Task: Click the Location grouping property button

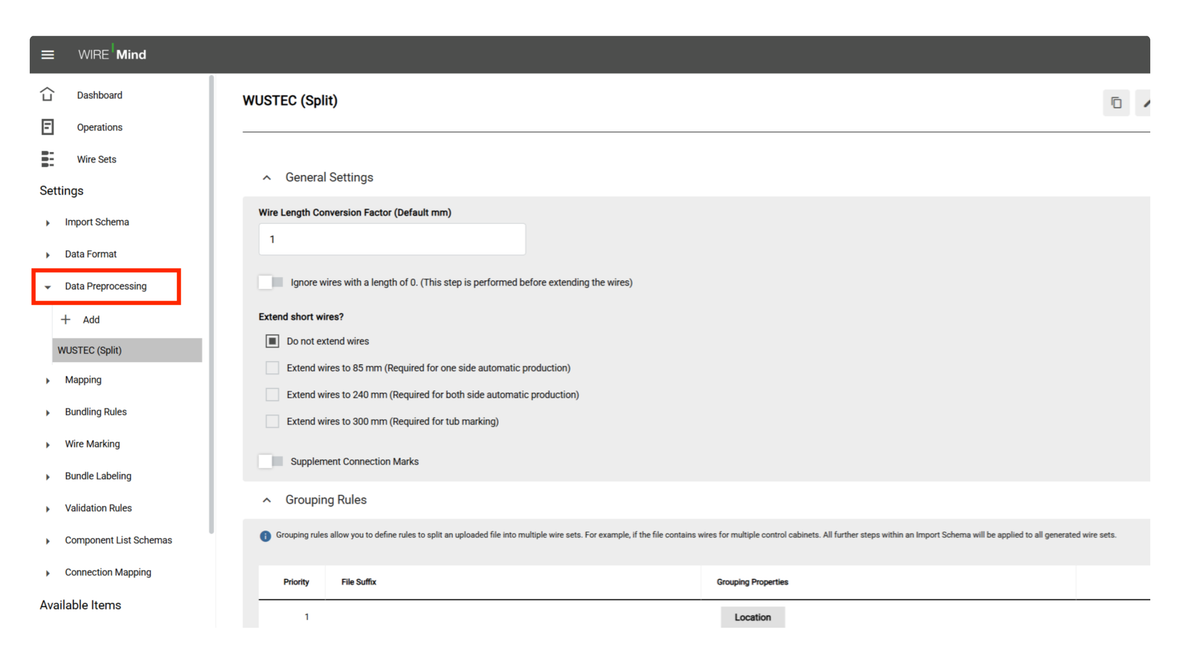Action: 753,617
